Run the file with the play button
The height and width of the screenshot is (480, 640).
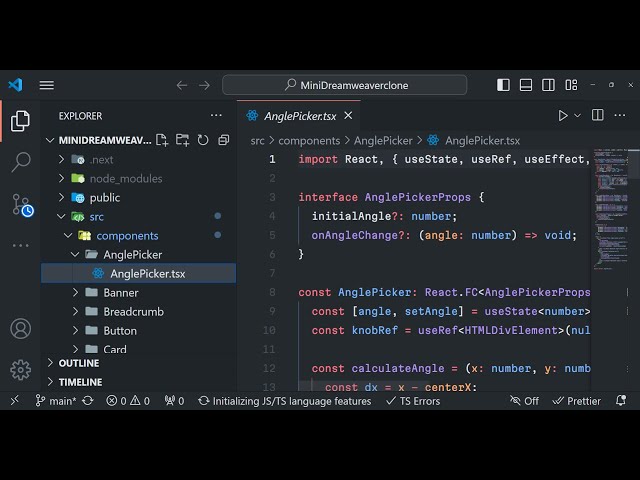coord(563,116)
